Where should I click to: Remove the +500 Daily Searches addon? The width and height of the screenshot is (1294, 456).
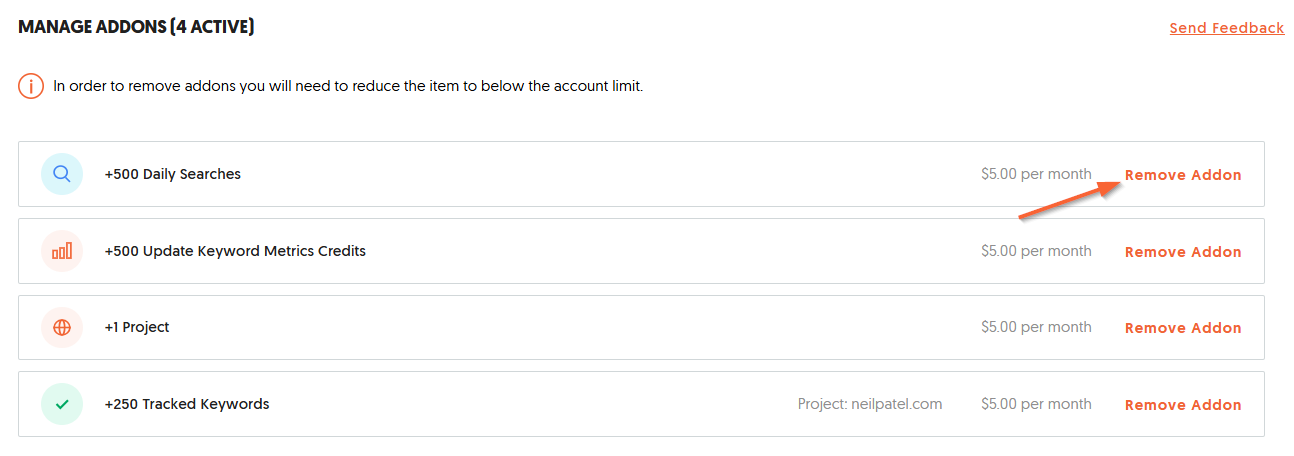(x=1183, y=175)
